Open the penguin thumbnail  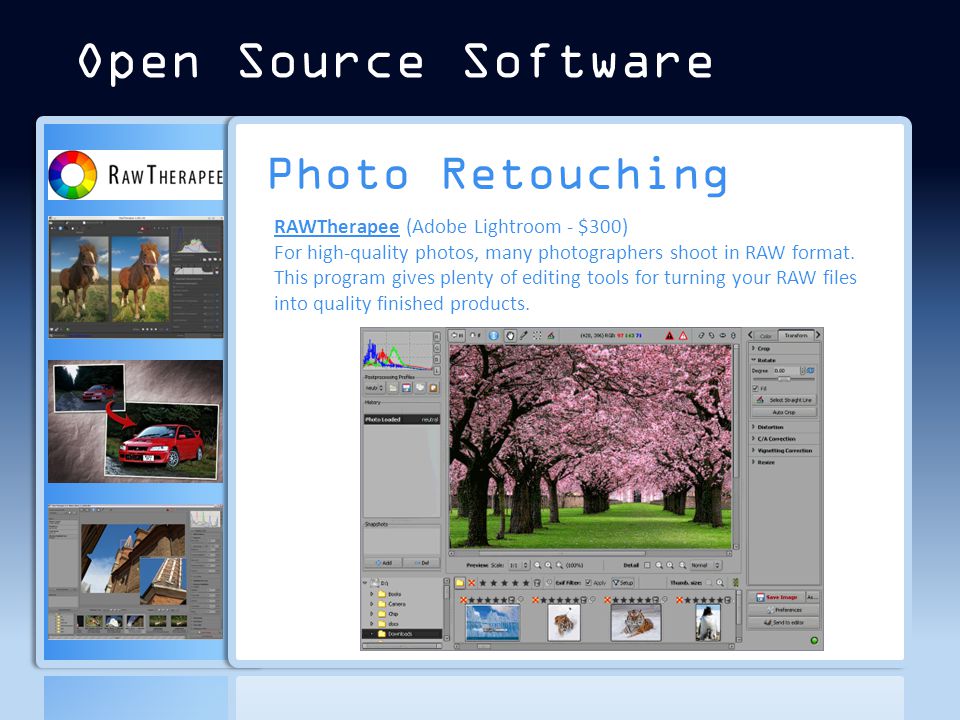(708, 623)
